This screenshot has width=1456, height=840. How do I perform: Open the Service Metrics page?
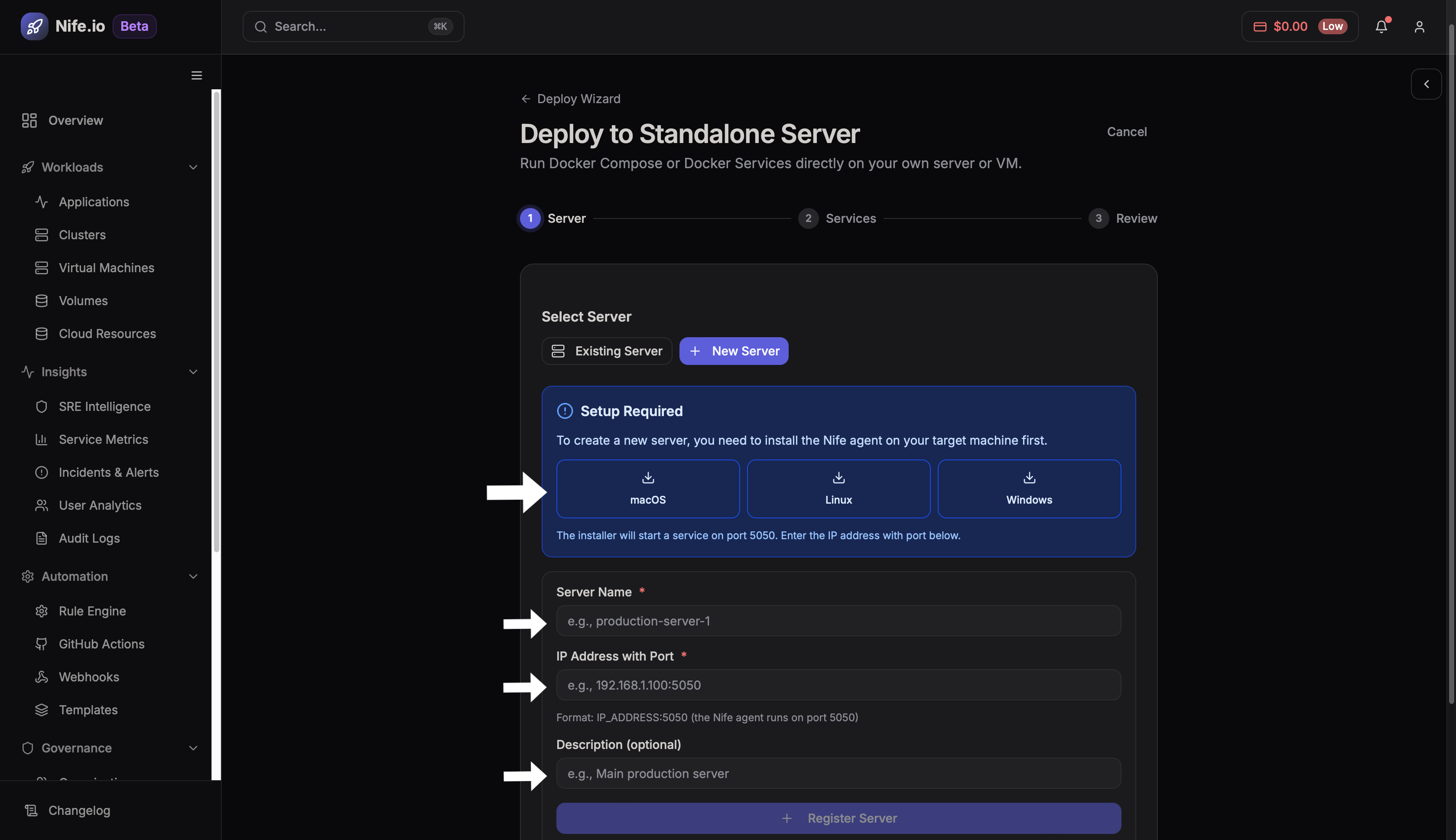point(103,439)
